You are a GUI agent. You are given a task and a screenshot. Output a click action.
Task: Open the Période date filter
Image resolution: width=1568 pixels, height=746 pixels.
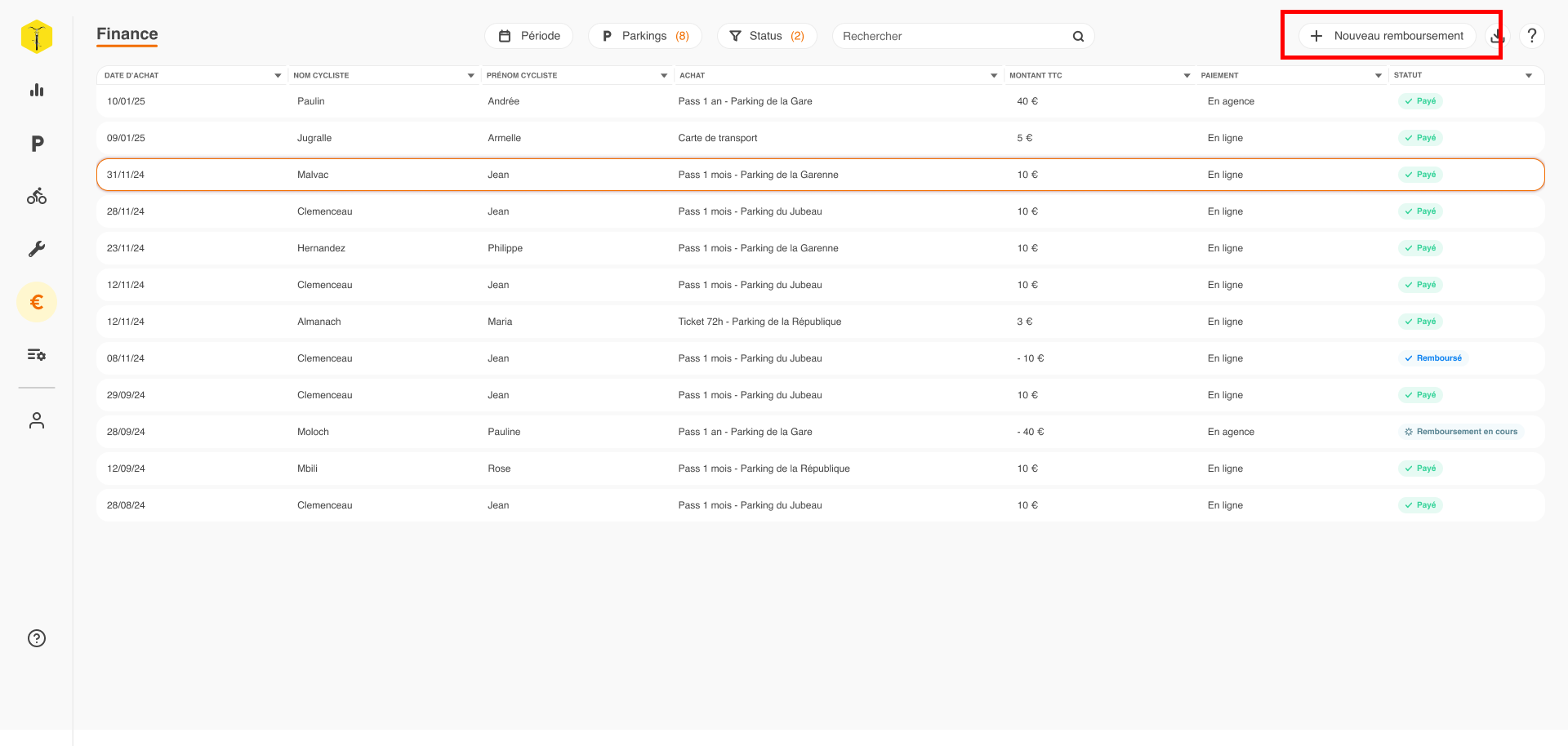click(529, 36)
